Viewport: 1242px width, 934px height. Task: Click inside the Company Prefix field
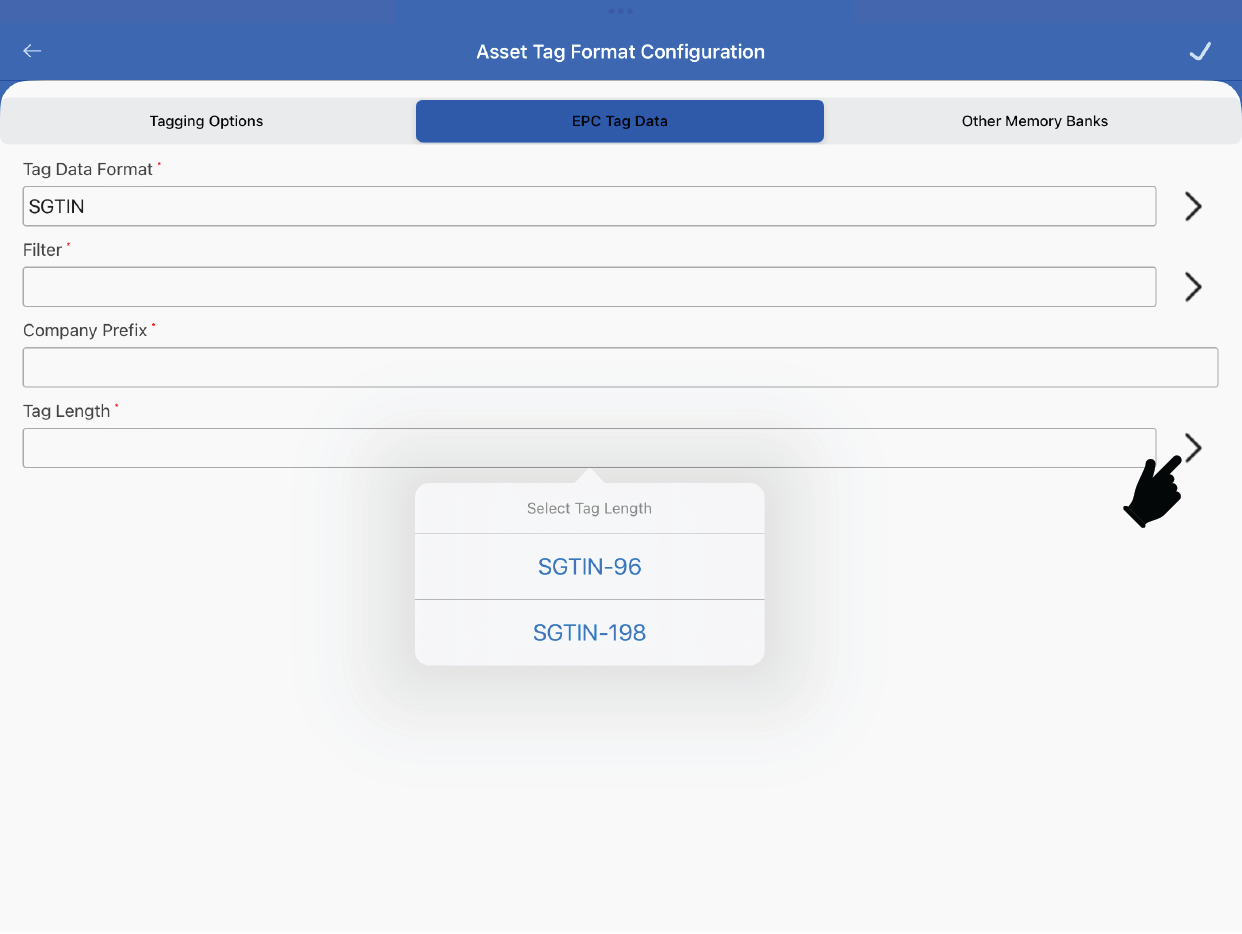pyautogui.click(x=620, y=367)
